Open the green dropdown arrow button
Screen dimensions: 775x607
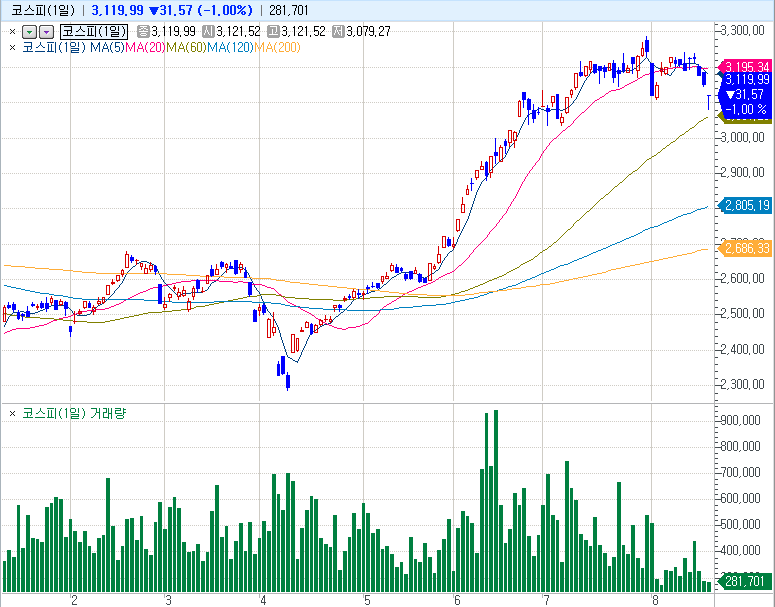tap(29, 32)
